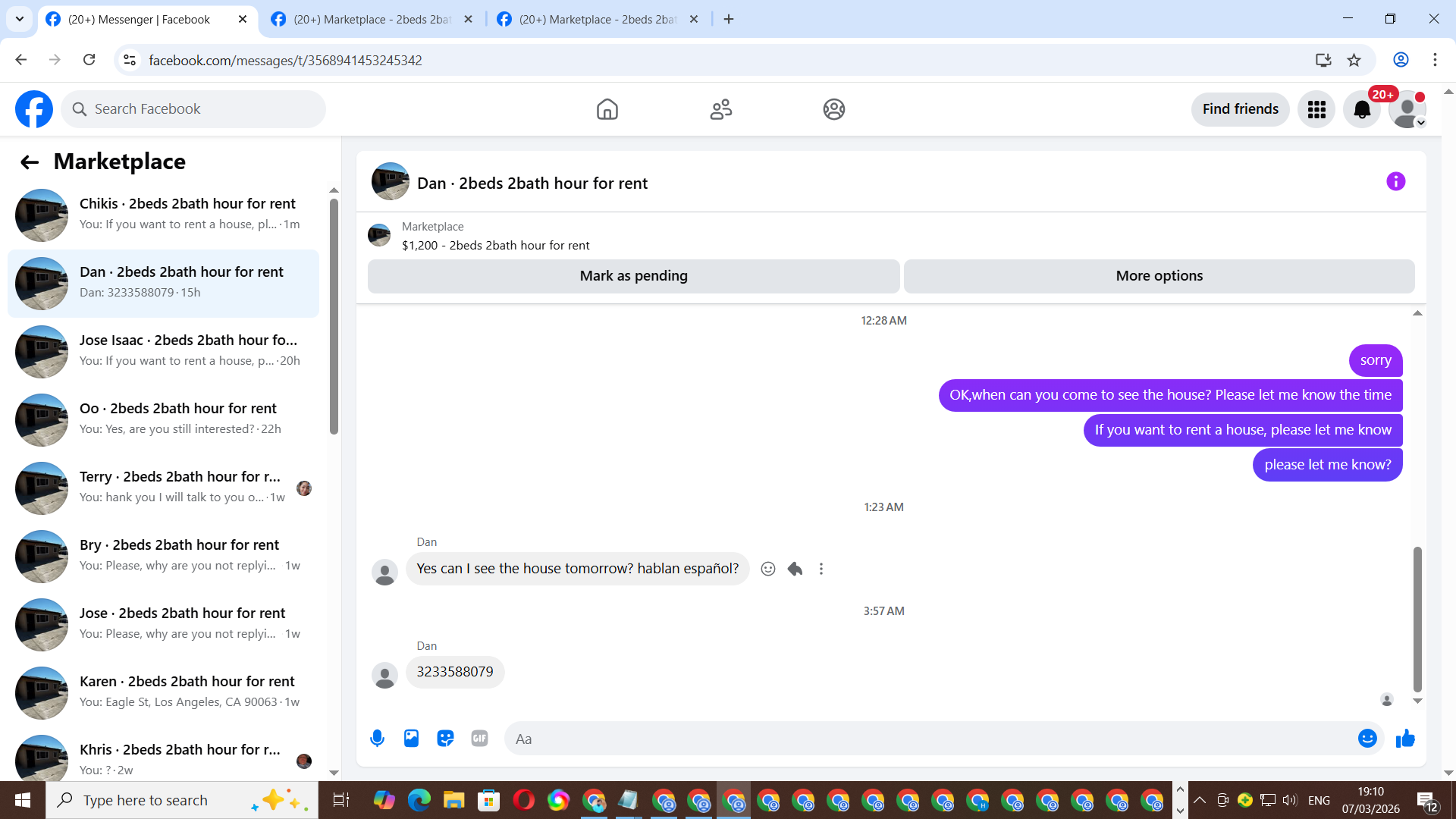Go to the Home feed icon
Image resolution: width=1456 pixels, height=819 pixels.
point(607,109)
